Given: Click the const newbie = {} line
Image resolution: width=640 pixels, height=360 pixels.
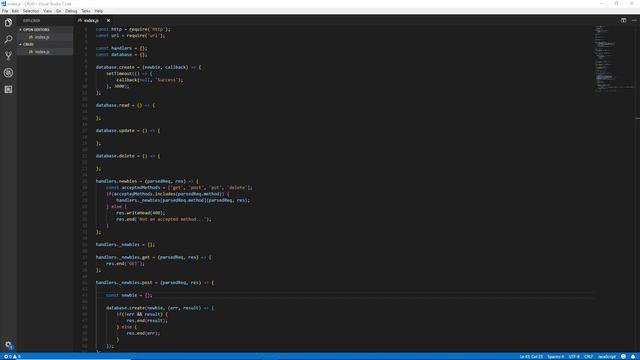Looking at the screenshot, I should pyautogui.click(x=129, y=295).
